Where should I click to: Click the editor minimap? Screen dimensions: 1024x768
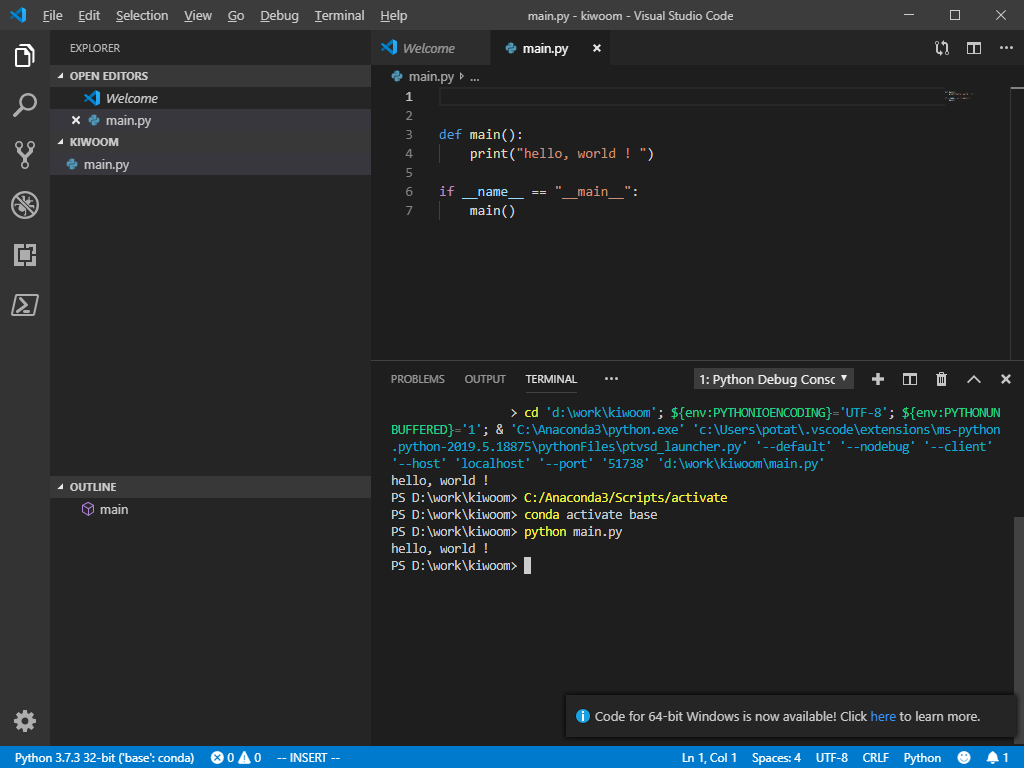point(959,96)
